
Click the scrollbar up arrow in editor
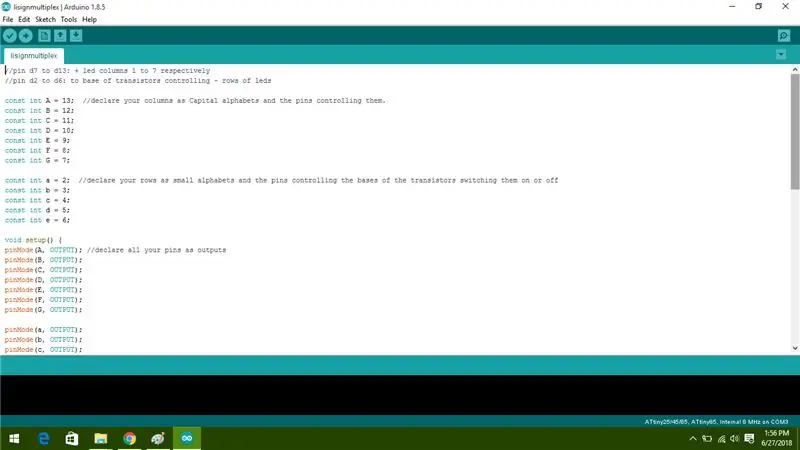[795, 69]
